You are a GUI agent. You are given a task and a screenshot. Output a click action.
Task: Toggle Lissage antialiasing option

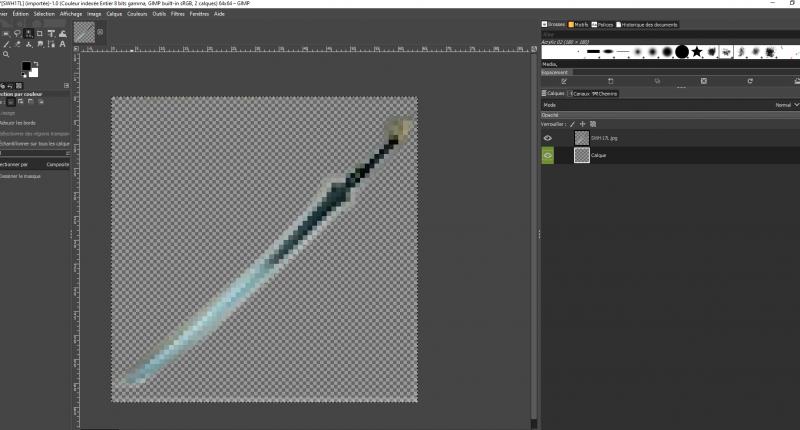click(8, 113)
